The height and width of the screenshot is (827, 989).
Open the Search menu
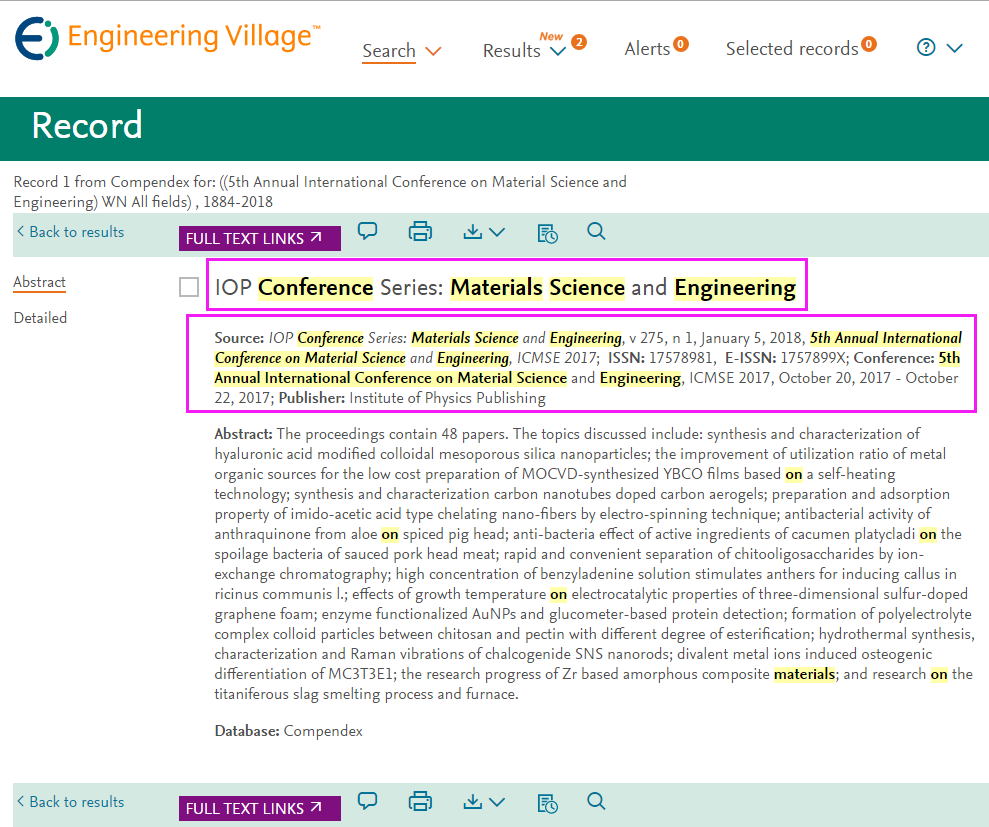389,50
